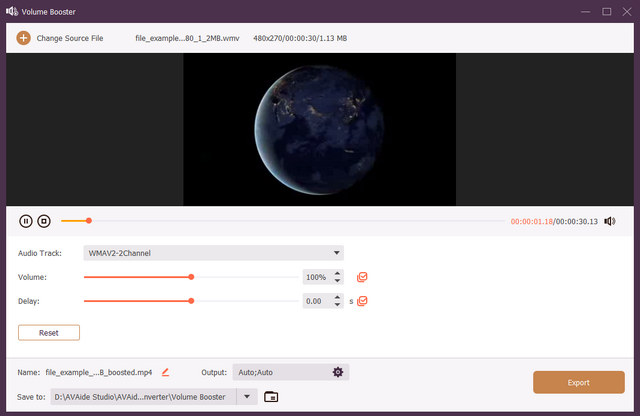
Task: Stop the video playback
Action: tap(44, 221)
